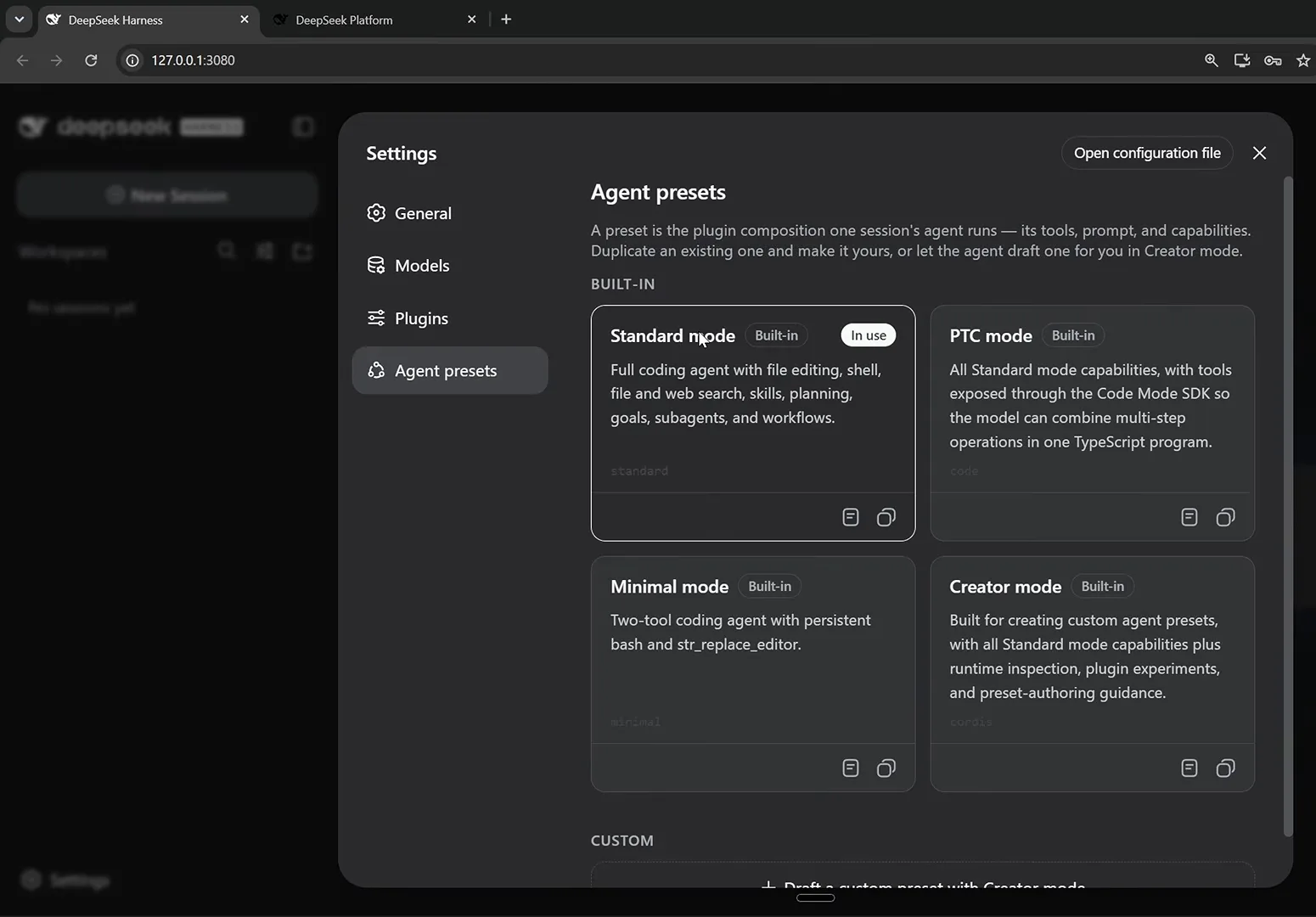View site information icon in address bar
The width and height of the screenshot is (1316, 917).
tap(132, 60)
